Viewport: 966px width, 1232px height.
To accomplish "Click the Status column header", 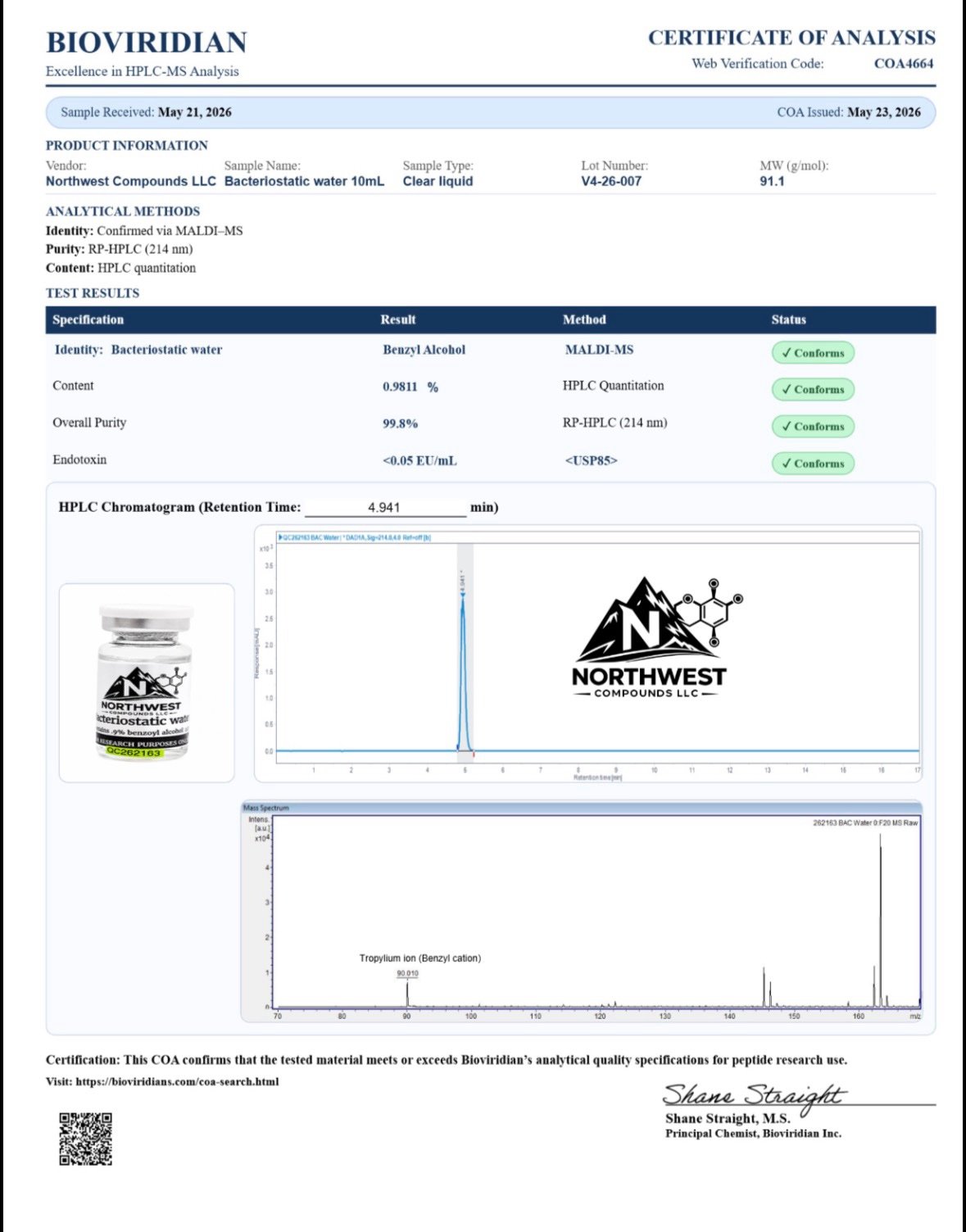I will [788, 319].
